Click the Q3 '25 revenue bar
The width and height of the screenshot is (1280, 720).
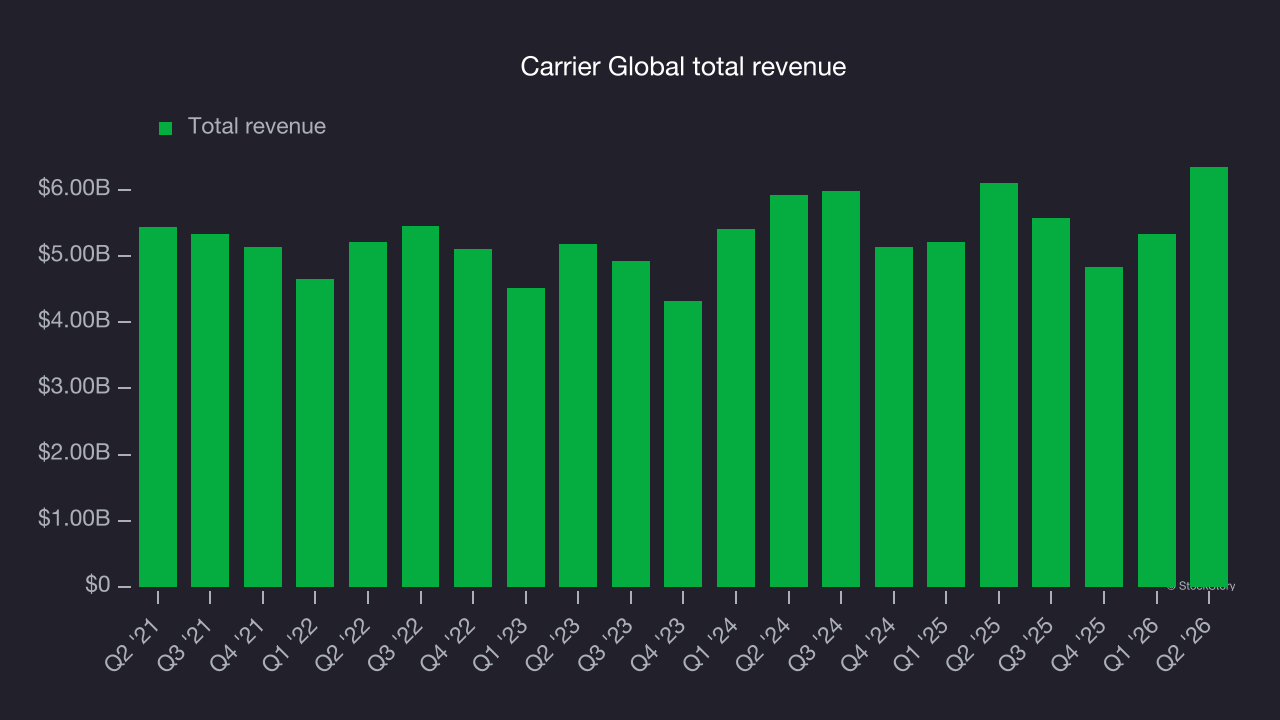pyautogui.click(x=1051, y=402)
